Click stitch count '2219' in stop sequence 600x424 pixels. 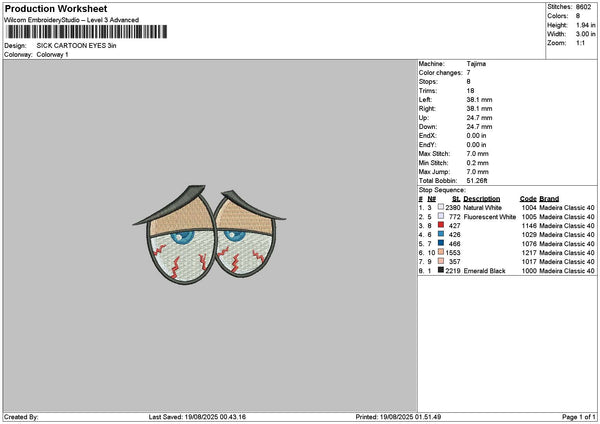click(453, 271)
